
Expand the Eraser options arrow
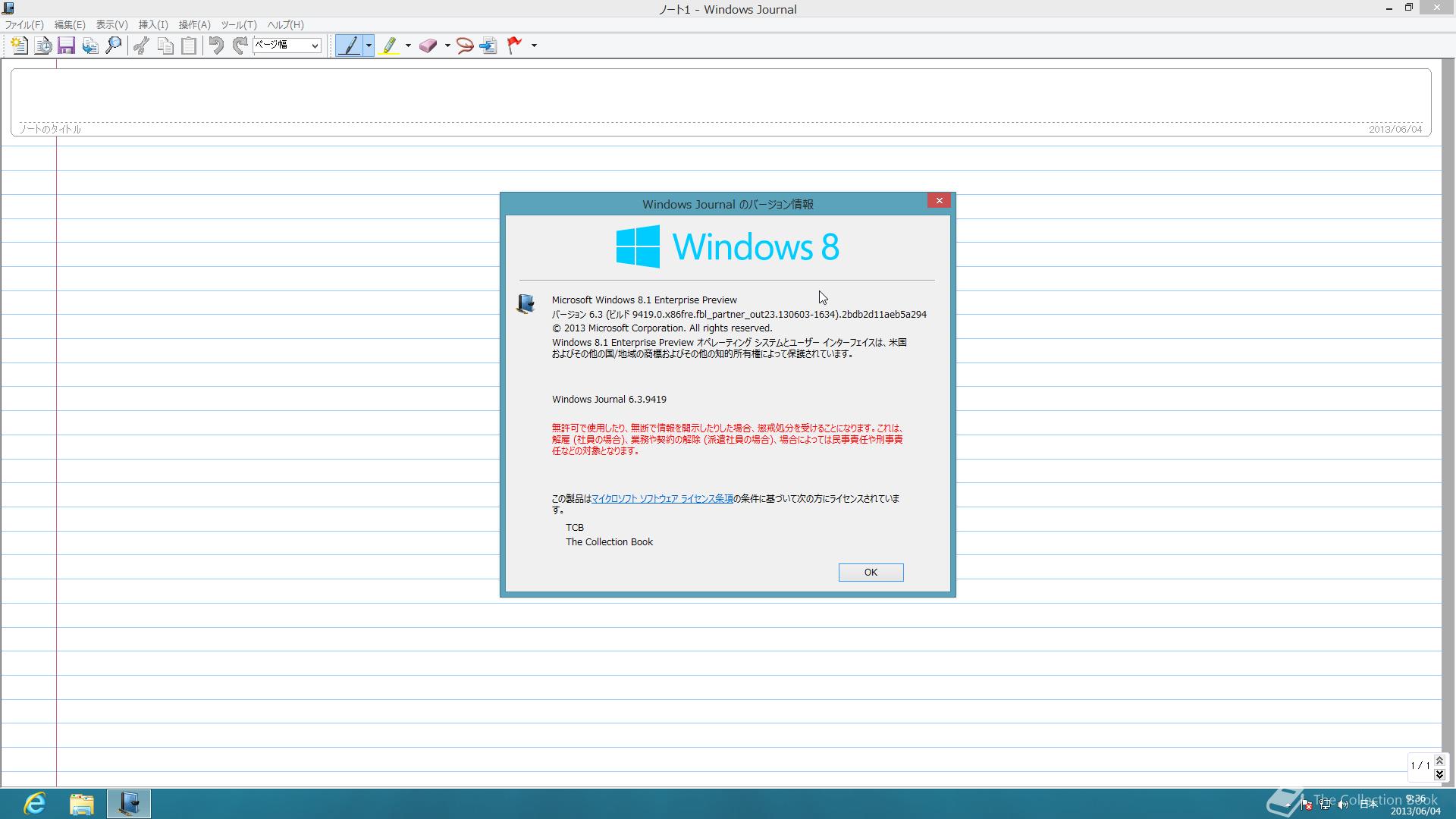pos(447,45)
